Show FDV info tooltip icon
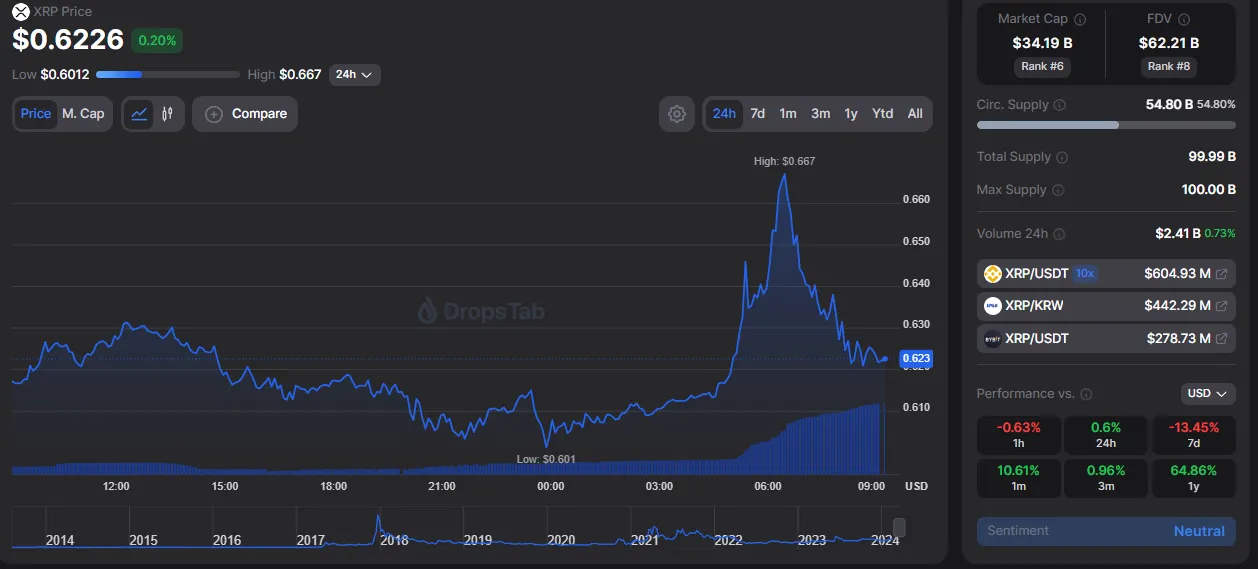 click(x=1184, y=19)
